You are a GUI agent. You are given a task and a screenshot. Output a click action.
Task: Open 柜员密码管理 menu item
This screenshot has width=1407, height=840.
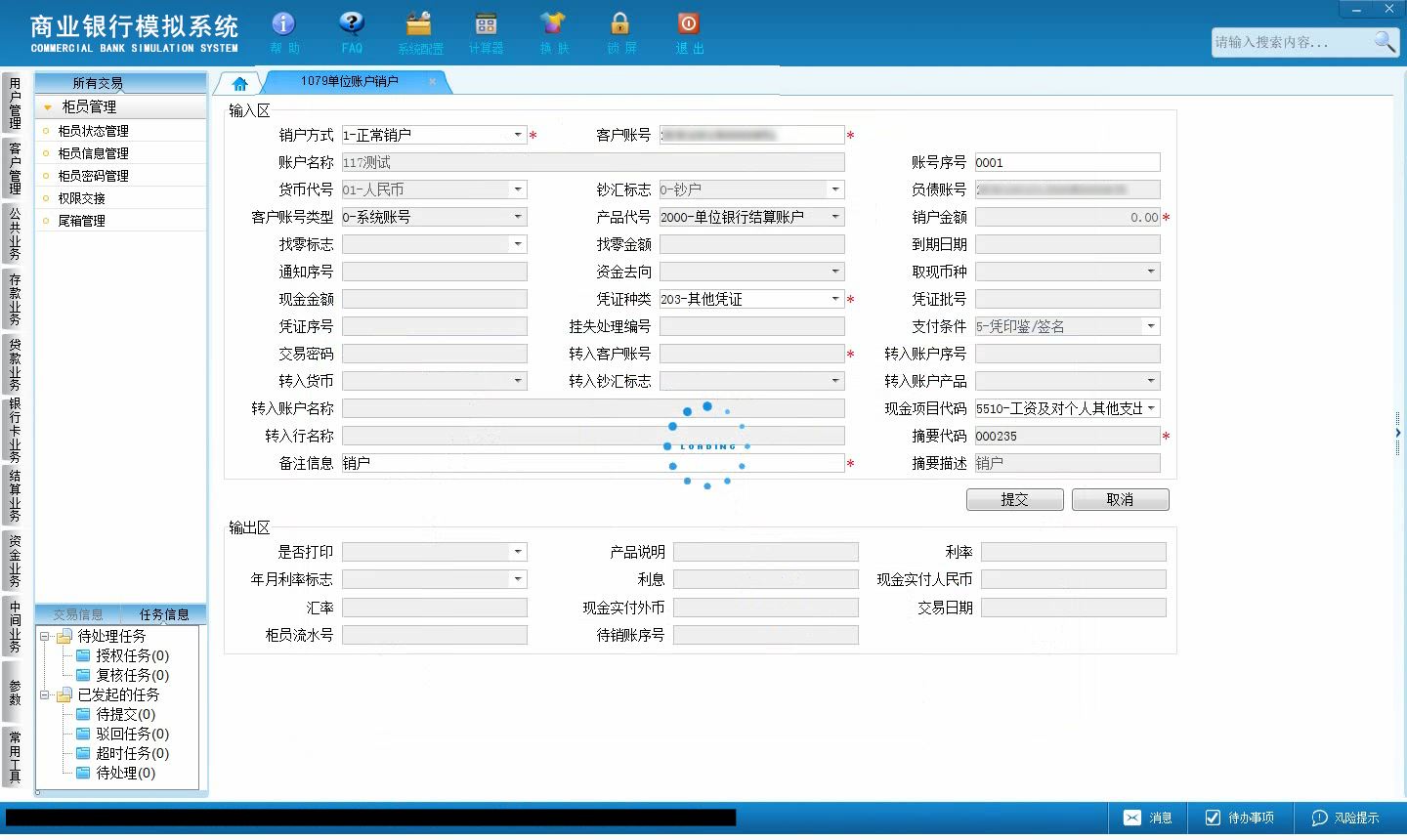(x=93, y=176)
